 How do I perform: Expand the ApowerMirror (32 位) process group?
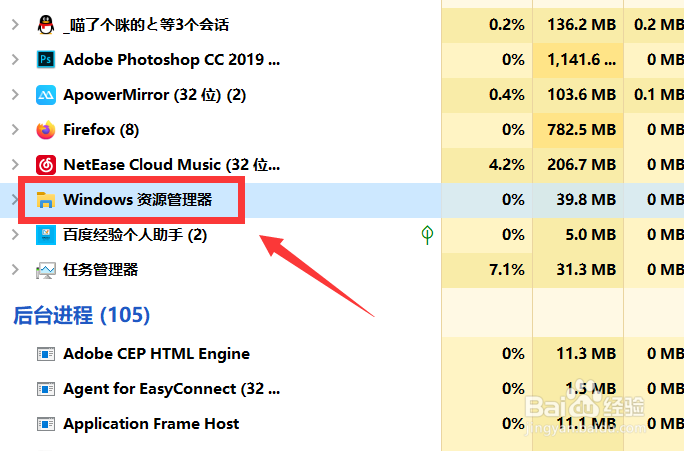(14, 95)
